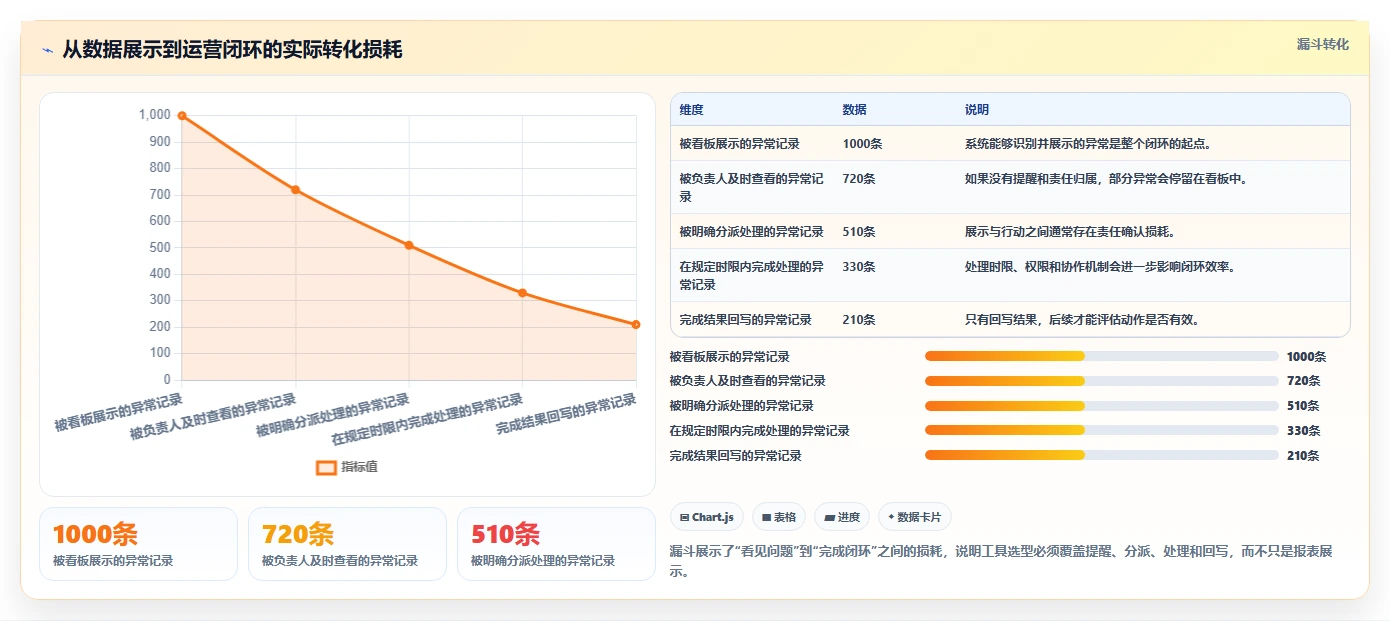Screen dimensions: 1390x621
Task: Click the 进度 tag chip
Action: (842, 517)
